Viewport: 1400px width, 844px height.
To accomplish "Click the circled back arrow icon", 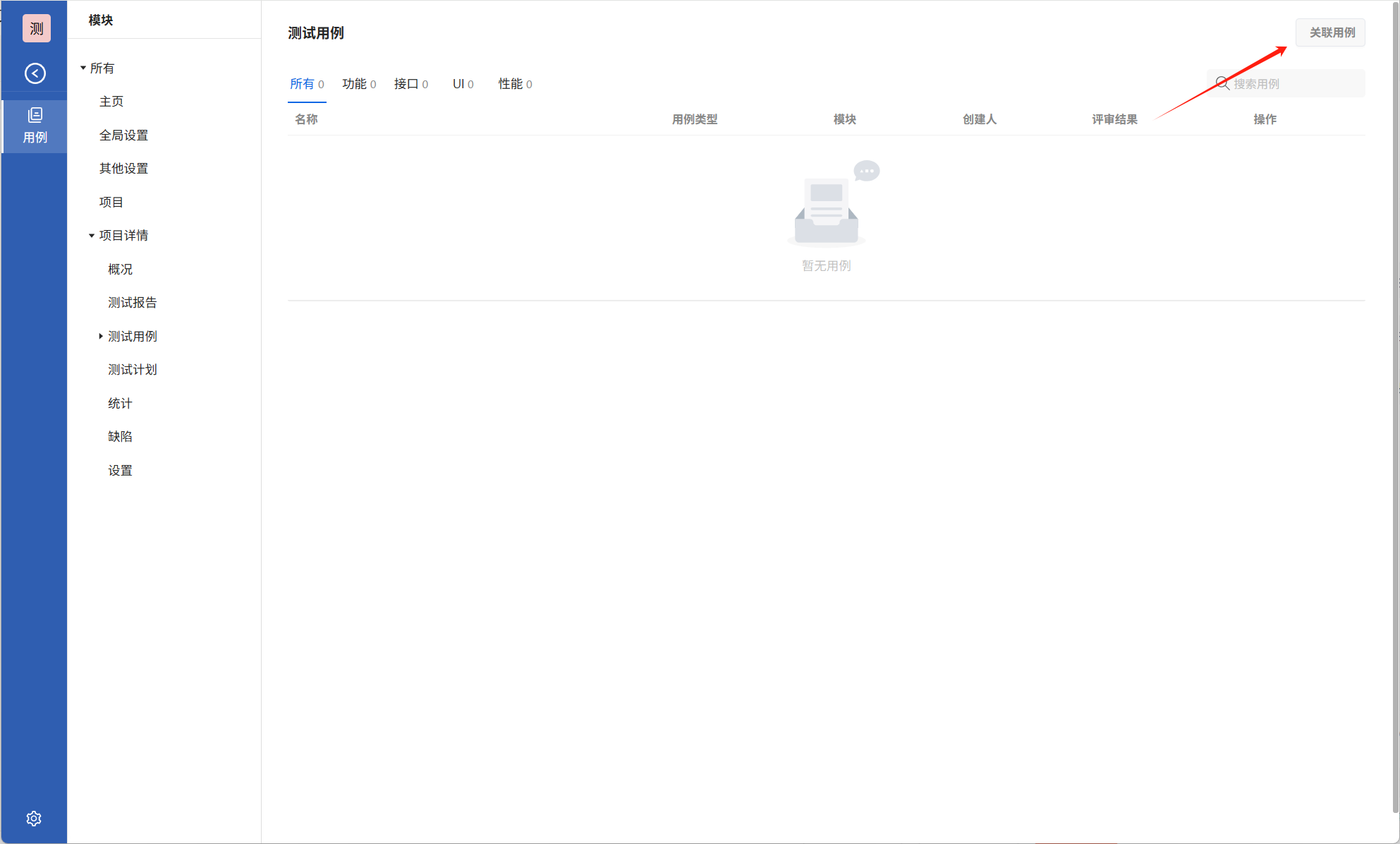I will tap(35, 73).
